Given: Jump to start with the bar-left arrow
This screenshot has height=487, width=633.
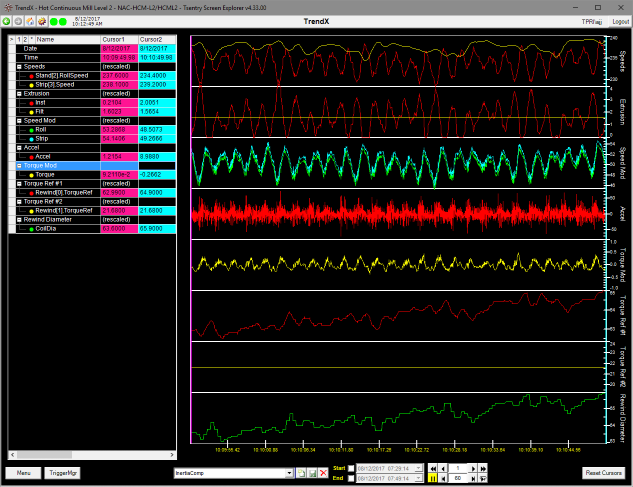Looking at the screenshot, I should coord(443,479).
